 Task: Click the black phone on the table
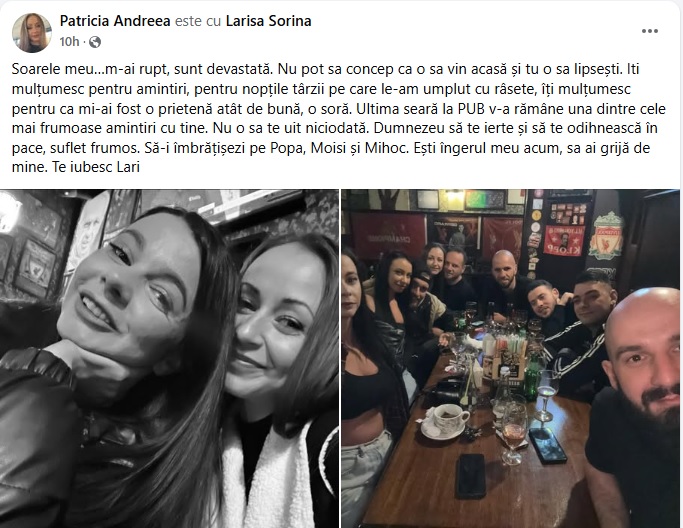(x=470, y=476)
